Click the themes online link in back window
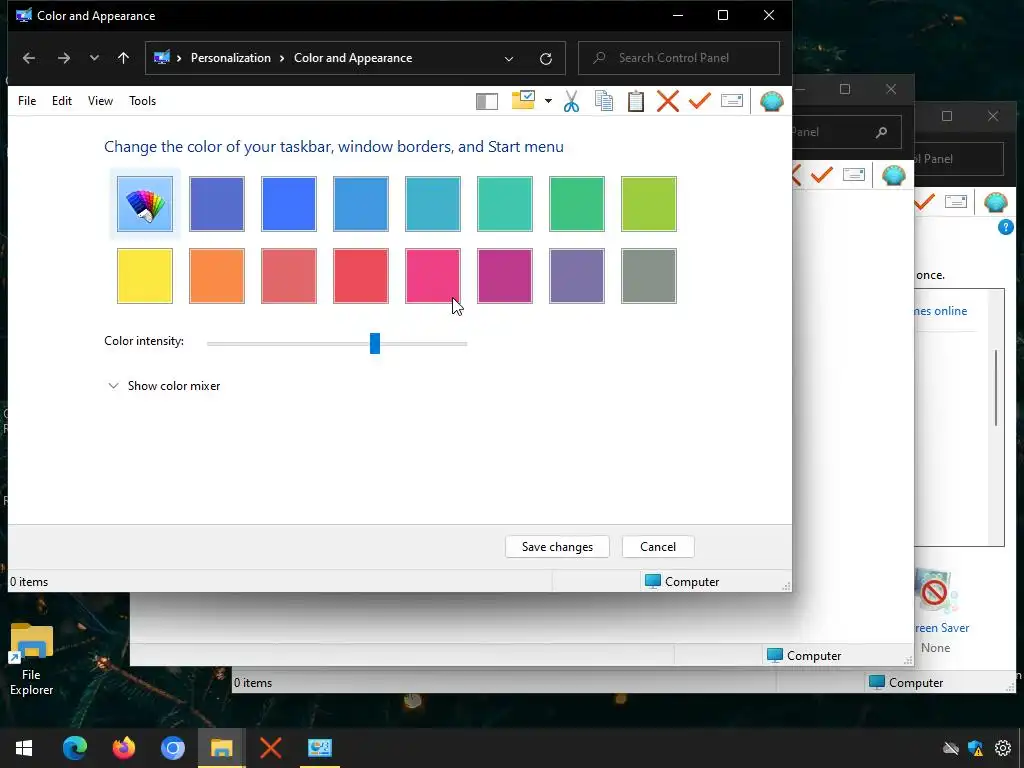 point(940,311)
